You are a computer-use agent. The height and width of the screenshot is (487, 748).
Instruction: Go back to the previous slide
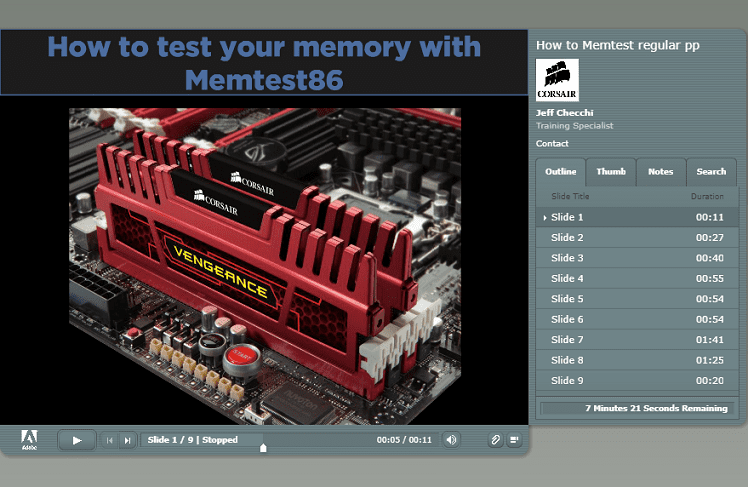110,440
